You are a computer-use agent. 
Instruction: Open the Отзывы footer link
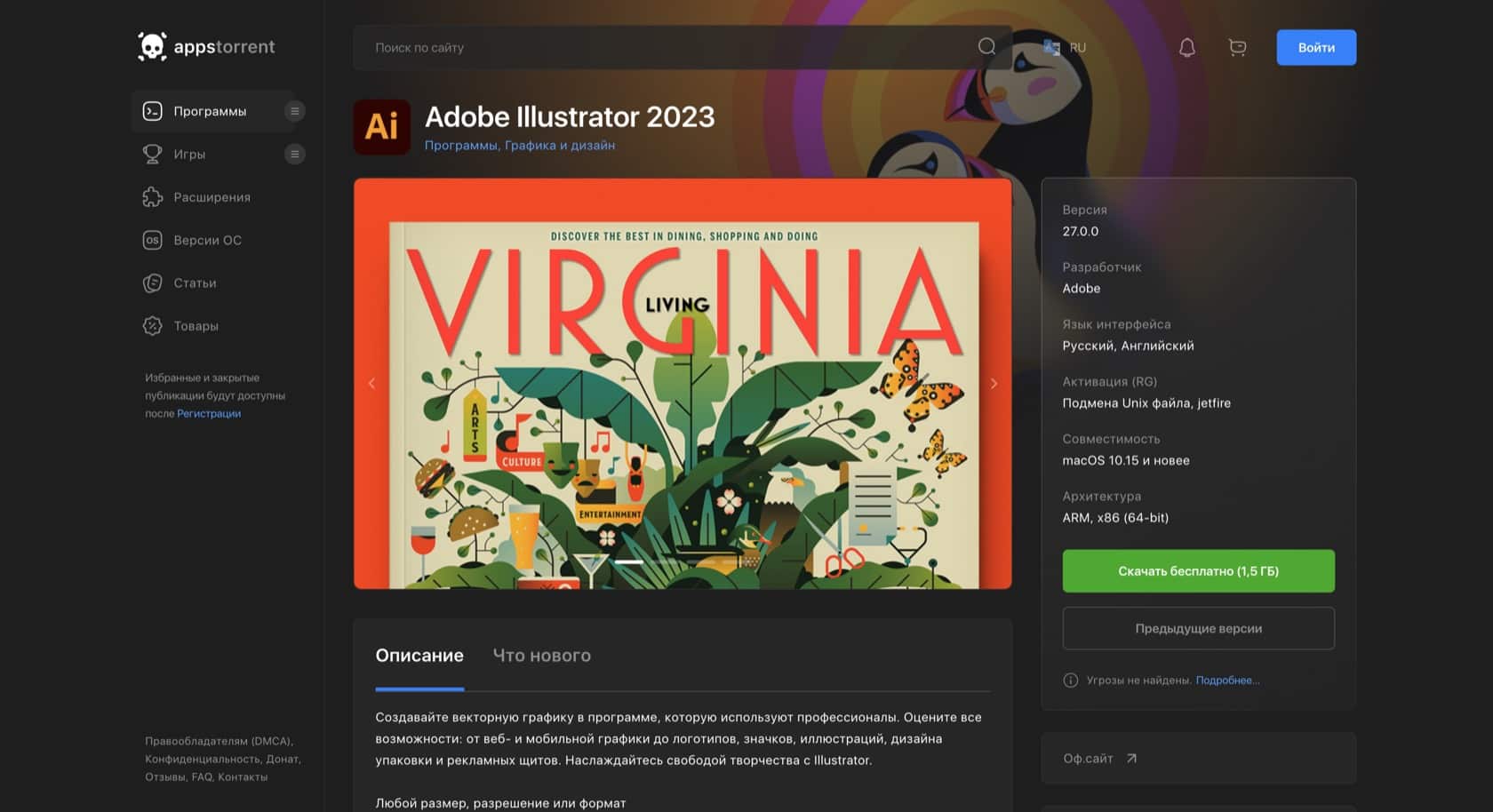click(166, 776)
